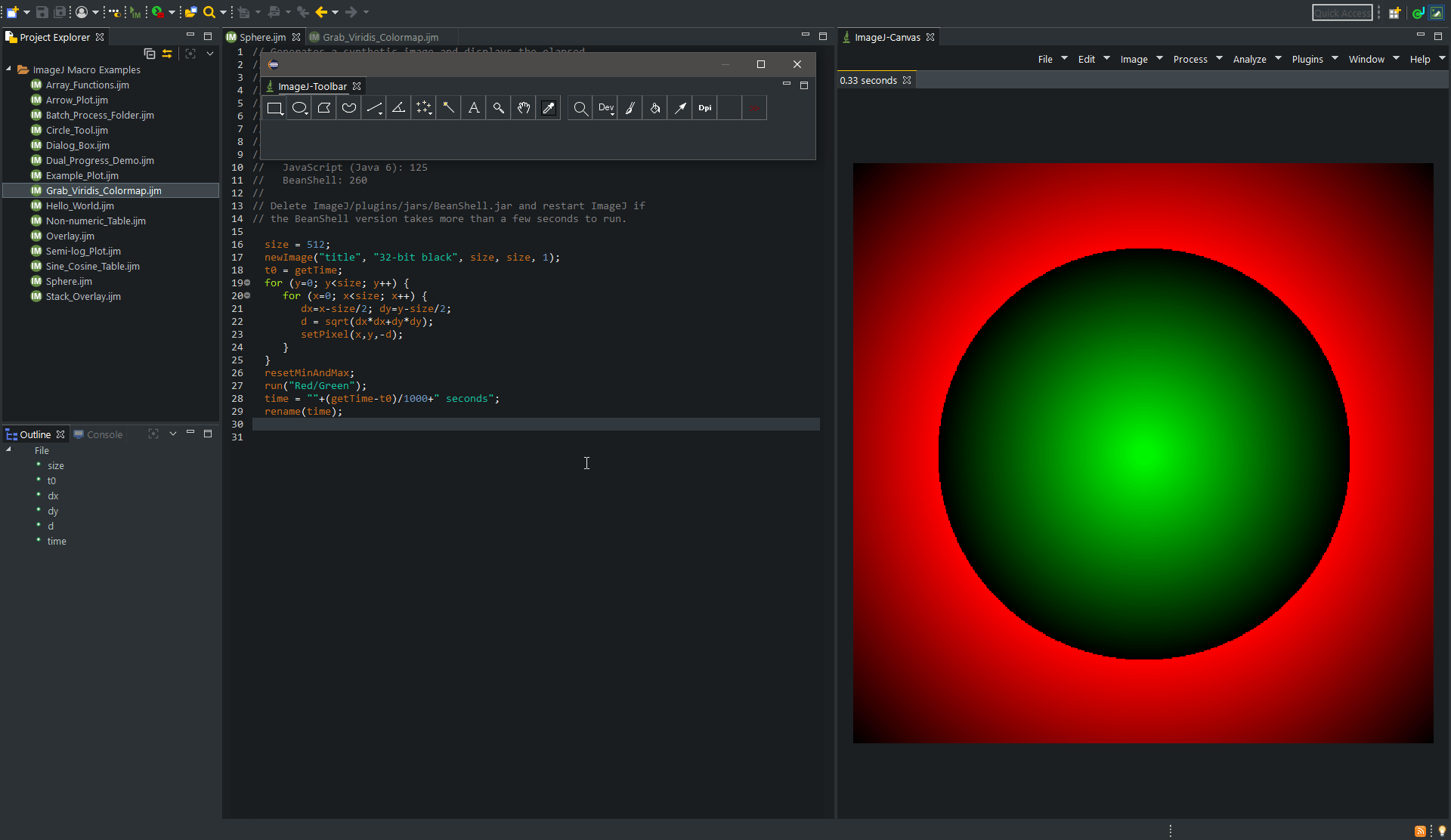Select the hand scrolling tool
This screenshot has height=840, width=1451.
tap(523, 107)
